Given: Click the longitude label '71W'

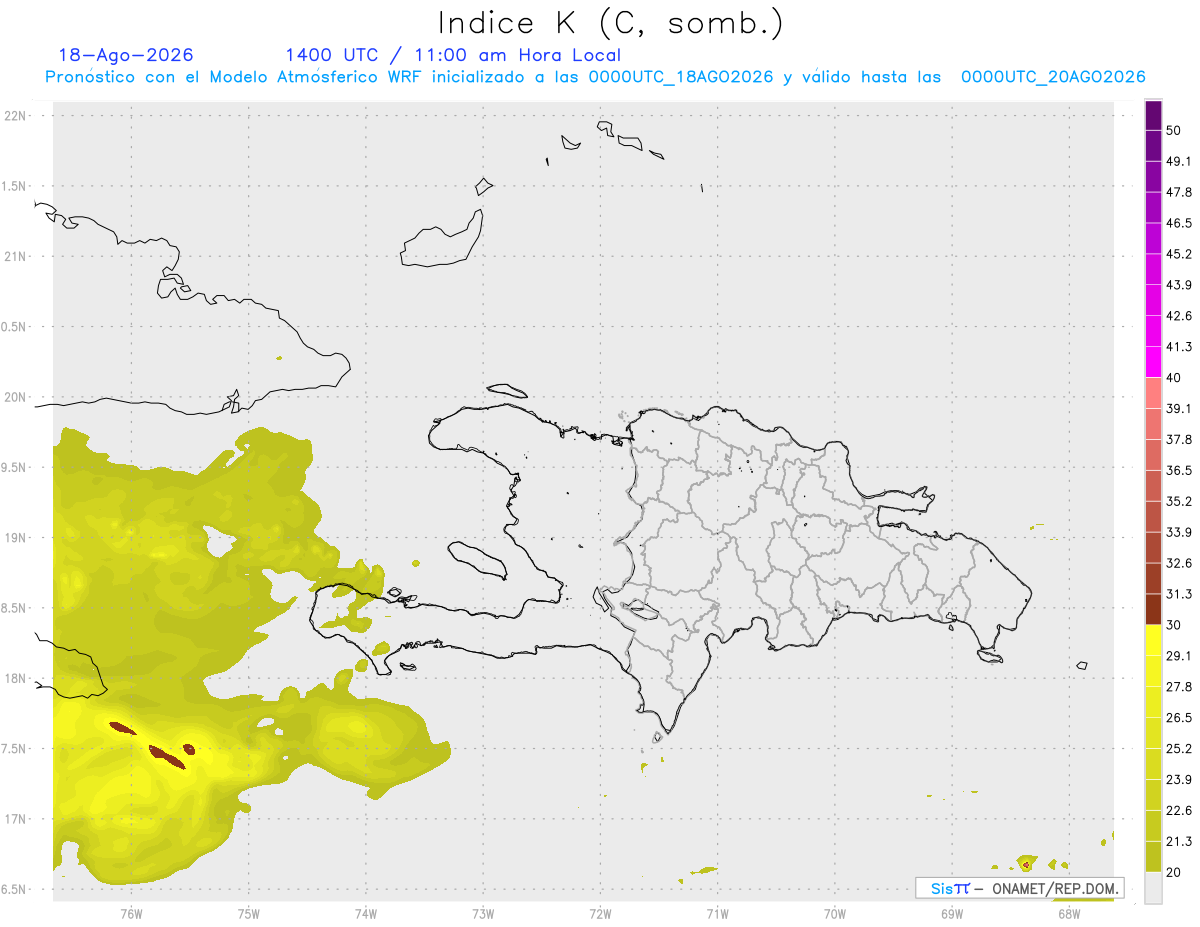Looking at the screenshot, I should (x=717, y=914).
